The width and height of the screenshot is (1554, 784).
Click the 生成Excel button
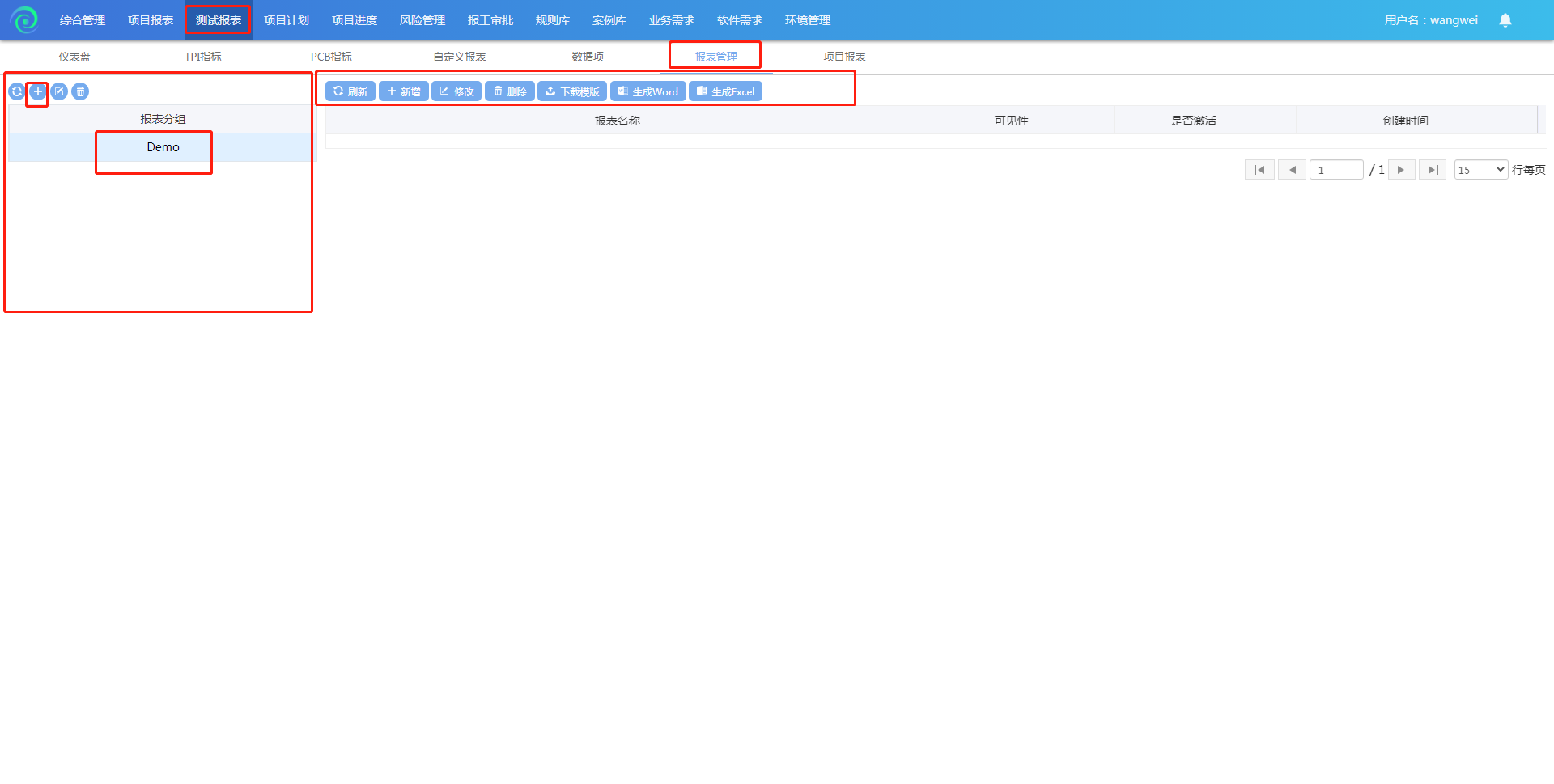click(725, 91)
